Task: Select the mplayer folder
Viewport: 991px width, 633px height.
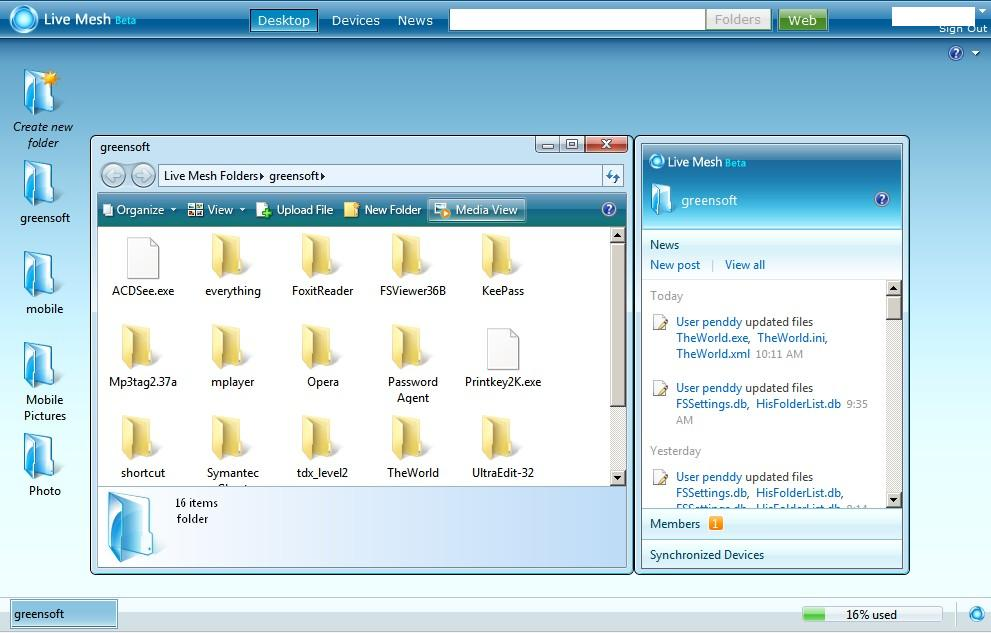Action: 233,358
